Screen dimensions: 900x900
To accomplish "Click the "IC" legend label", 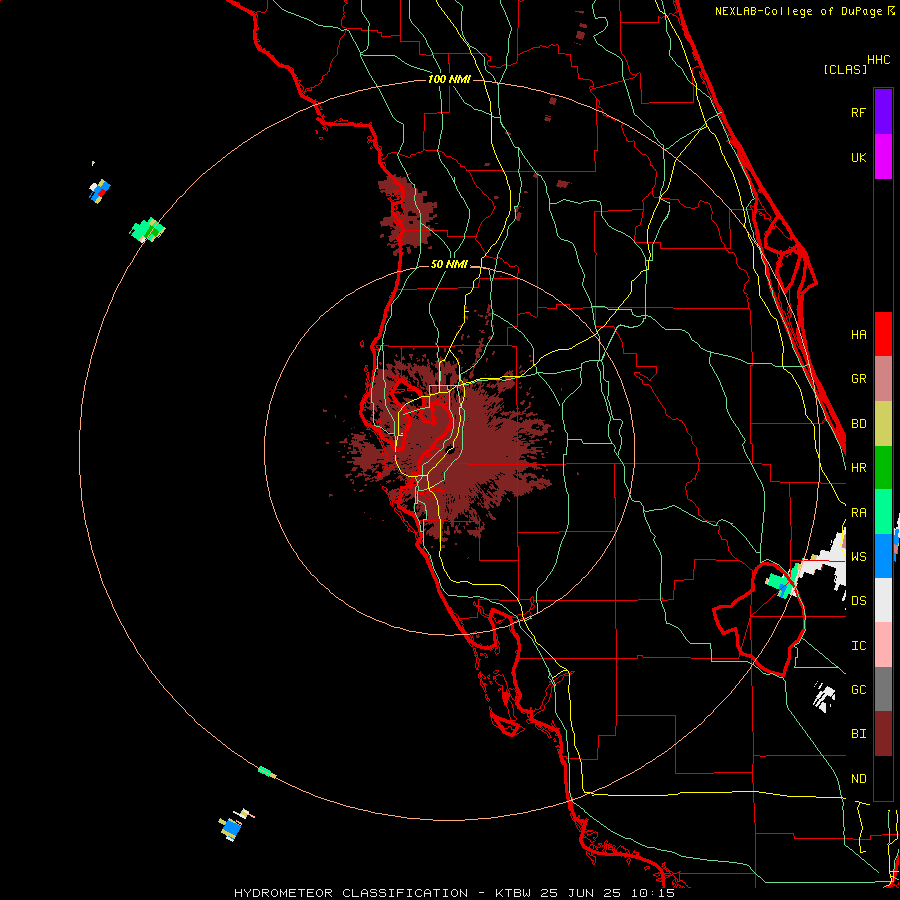I will pyautogui.click(x=858, y=646).
